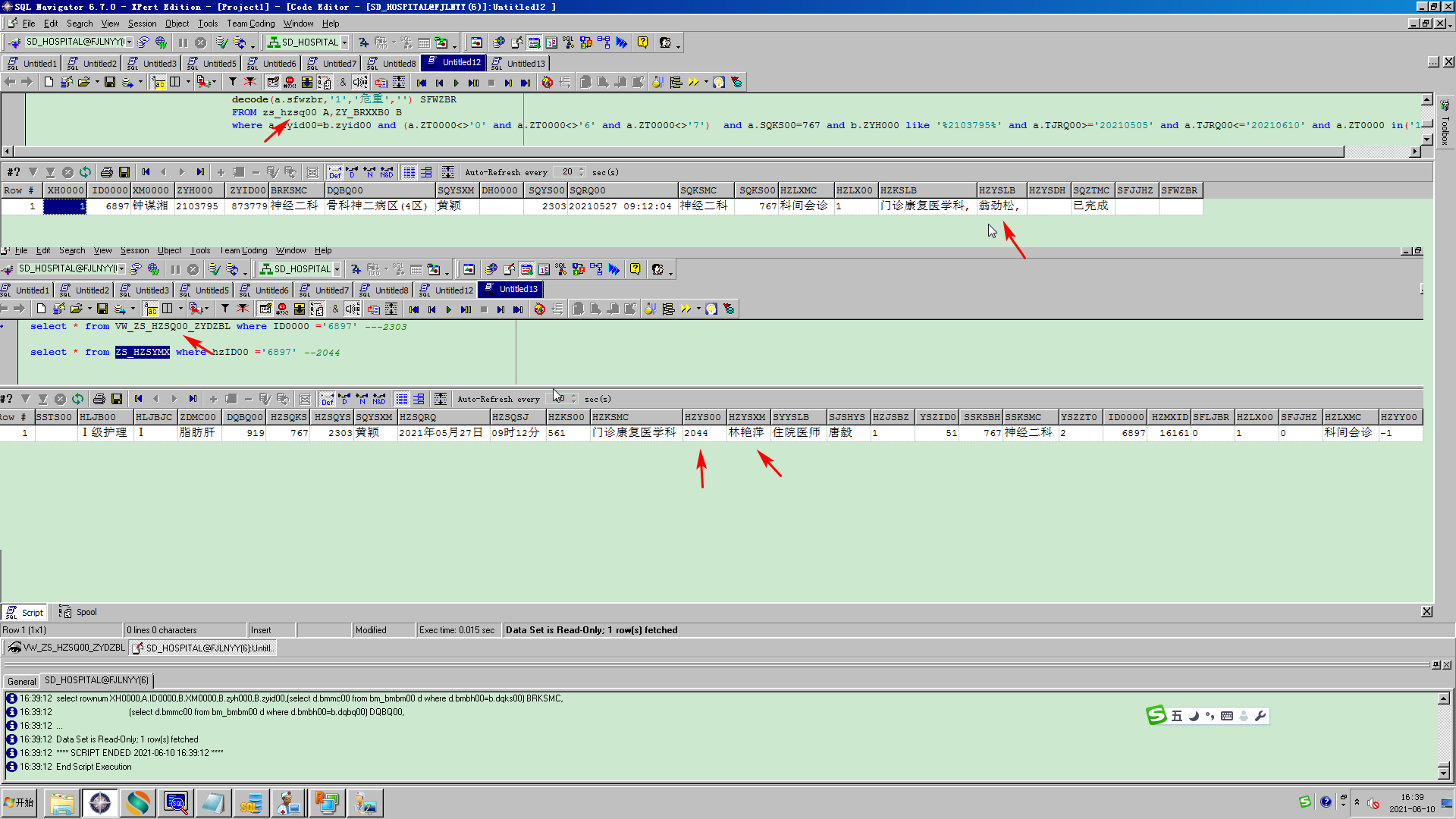Open the Session menu
The image size is (1456, 819).
(142, 24)
